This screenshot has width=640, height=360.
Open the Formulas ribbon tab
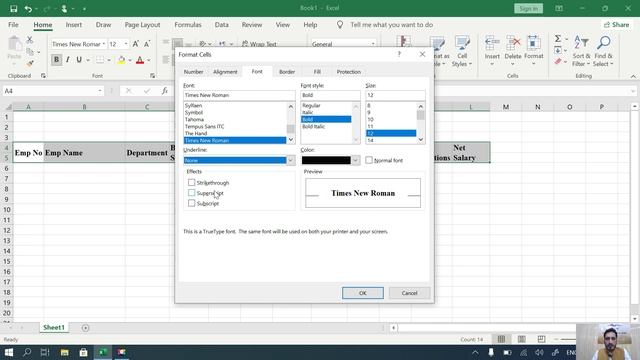coord(188,25)
